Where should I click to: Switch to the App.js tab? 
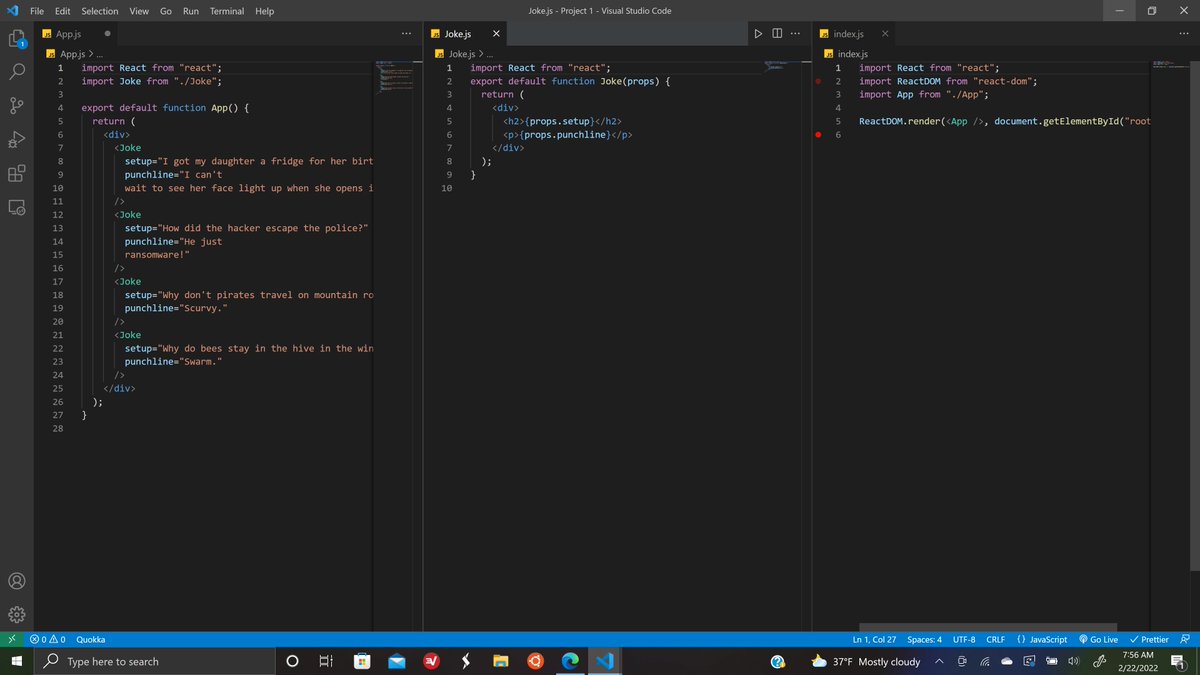click(x=68, y=34)
